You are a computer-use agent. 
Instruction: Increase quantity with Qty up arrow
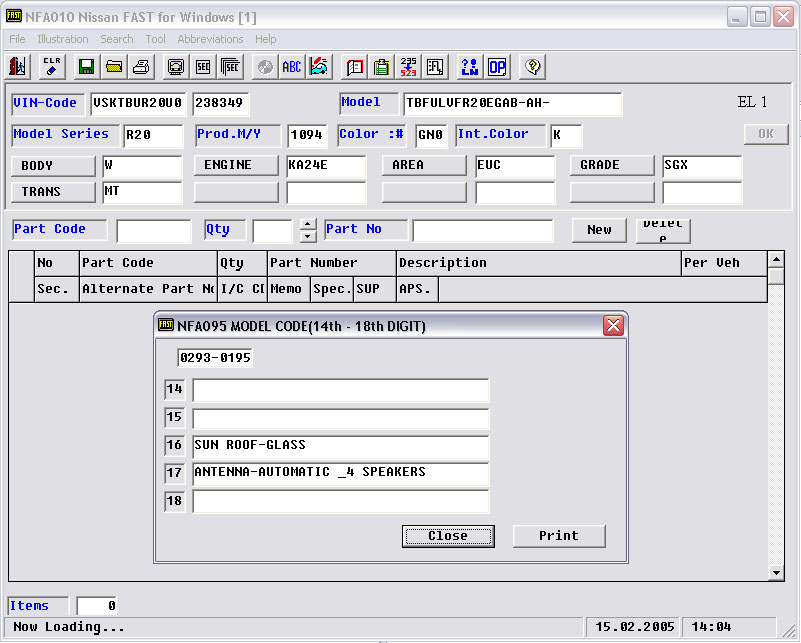coord(308,224)
